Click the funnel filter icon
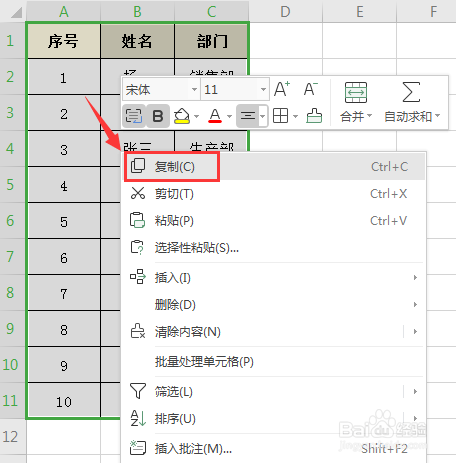This screenshot has height=463, width=456. (x=138, y=391)
